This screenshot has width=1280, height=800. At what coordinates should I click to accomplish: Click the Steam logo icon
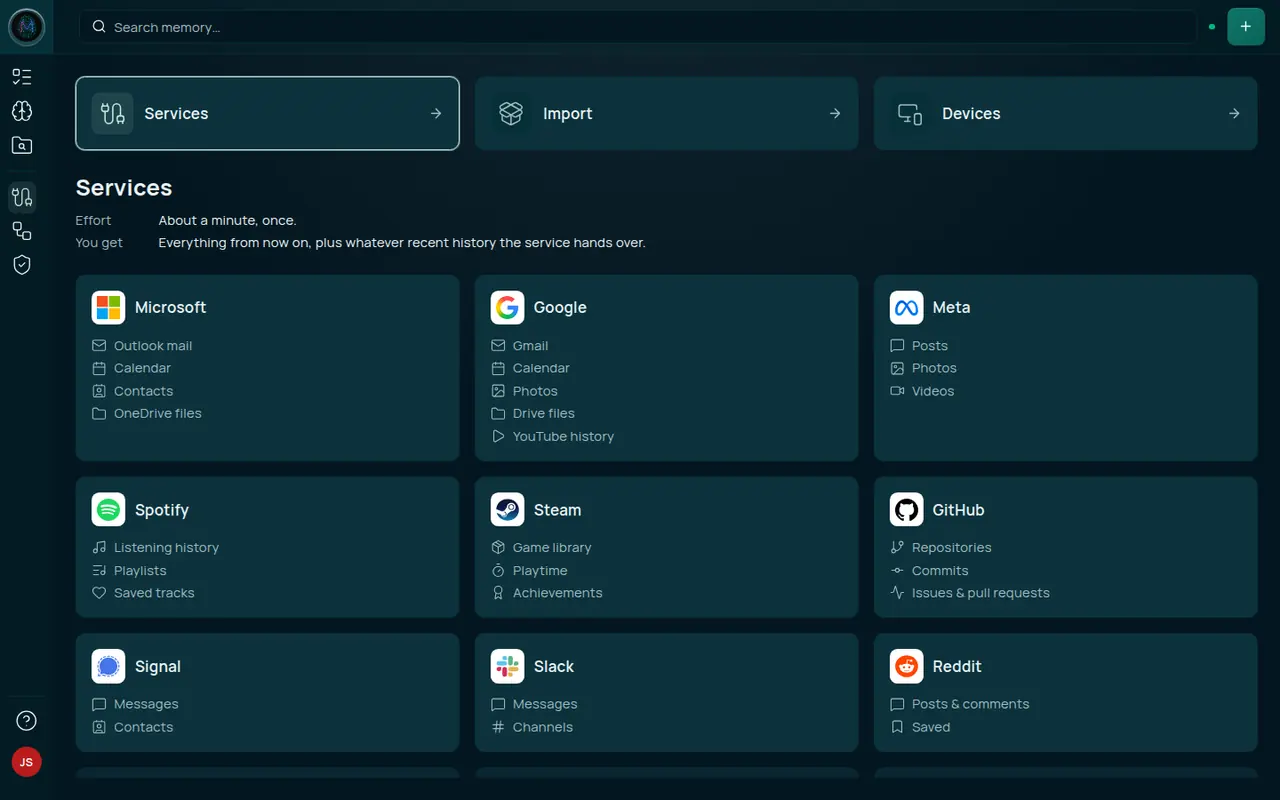pyautogui.click(x=508, y=510)
